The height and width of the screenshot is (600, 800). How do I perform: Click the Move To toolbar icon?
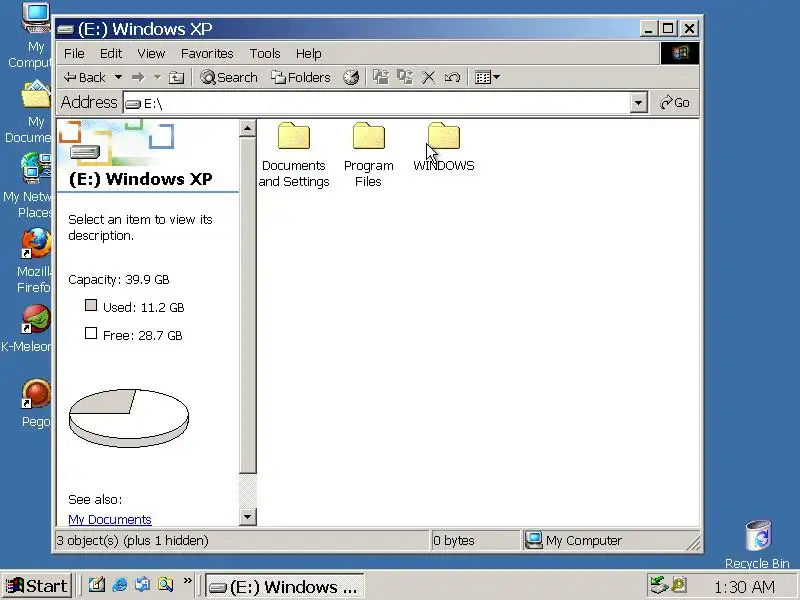coord(381,78)
